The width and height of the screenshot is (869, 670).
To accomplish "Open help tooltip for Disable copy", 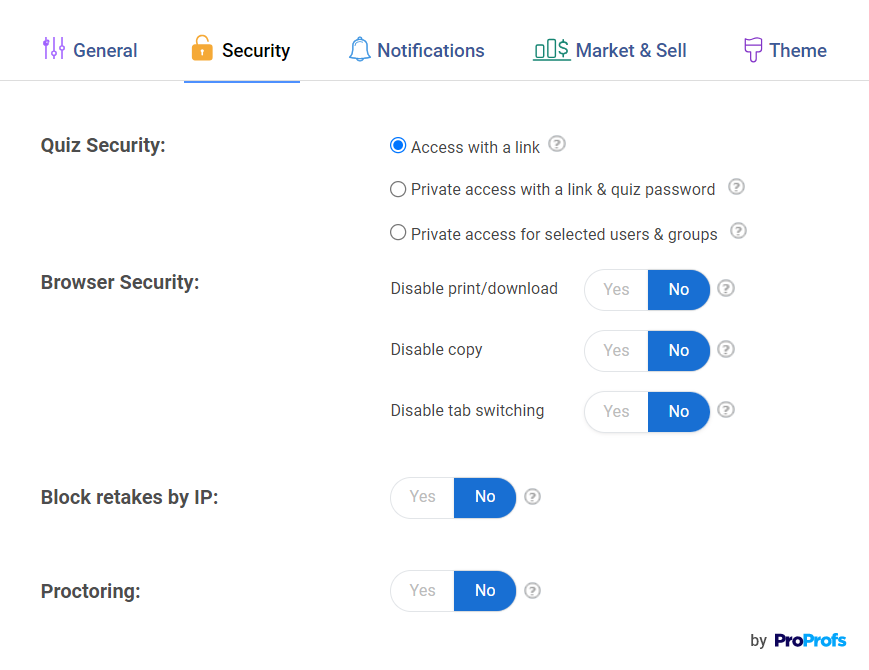I will (x=726, y=349).
